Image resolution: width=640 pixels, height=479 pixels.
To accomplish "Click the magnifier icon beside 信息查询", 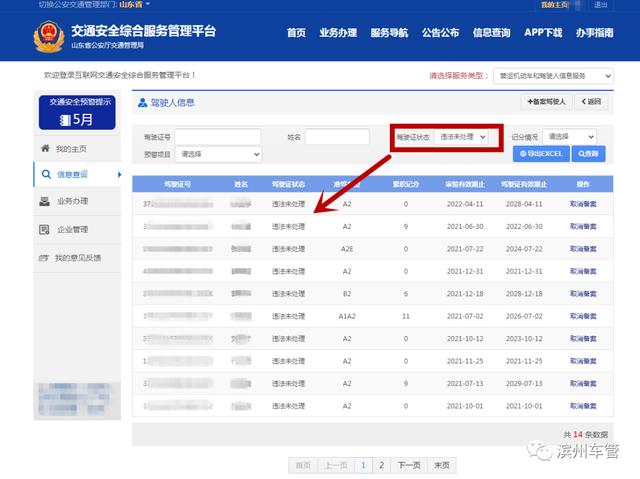I will [46, 174].
